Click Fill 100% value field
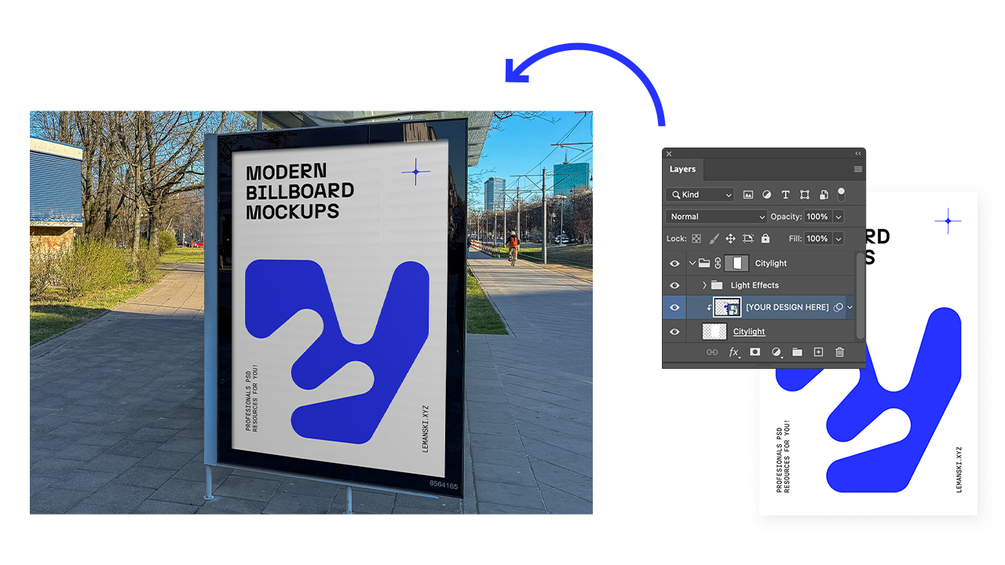Image resolution: width=1005 pixels, height=565 pixels. [818, 238]
